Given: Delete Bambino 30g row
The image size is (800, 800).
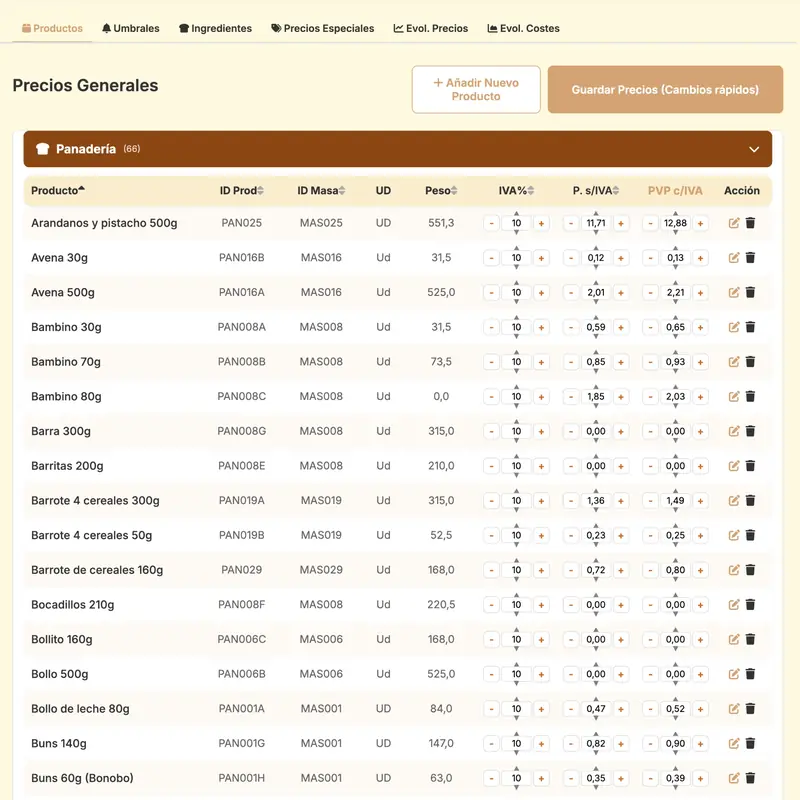Looking at the screenshot, I should [750, 327].
